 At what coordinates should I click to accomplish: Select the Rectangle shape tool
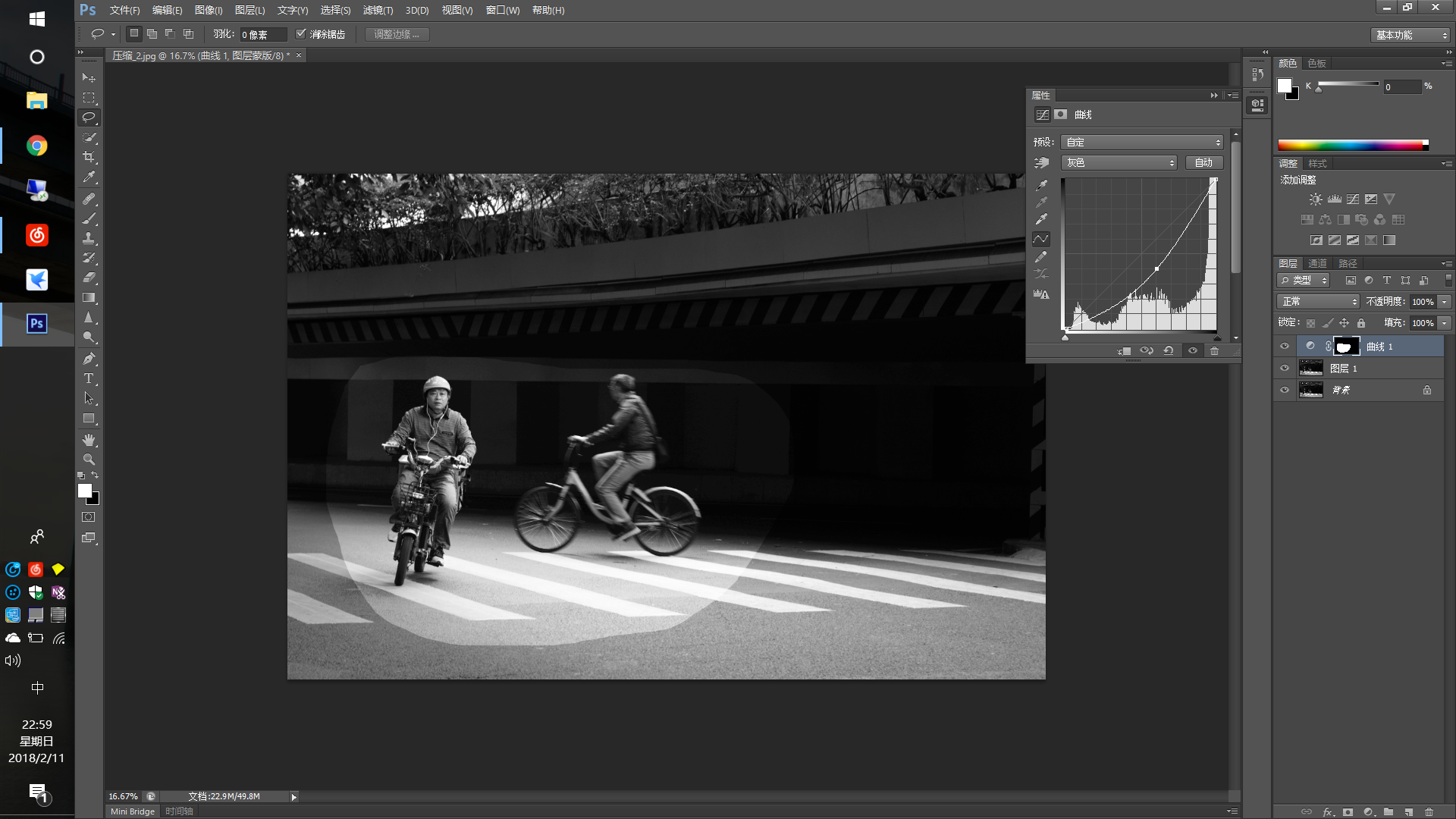[89, 418]
